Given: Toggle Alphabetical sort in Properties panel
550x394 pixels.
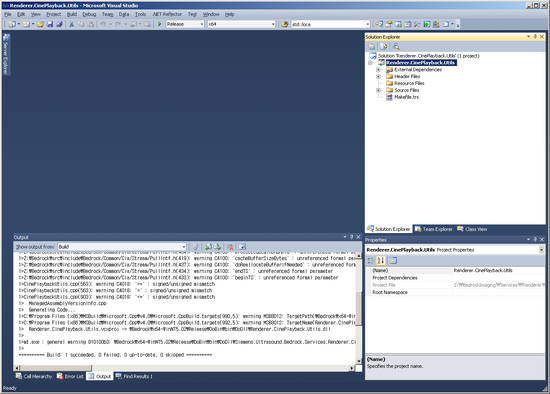Looking at the screenshot, I should (x=381, y=260).
